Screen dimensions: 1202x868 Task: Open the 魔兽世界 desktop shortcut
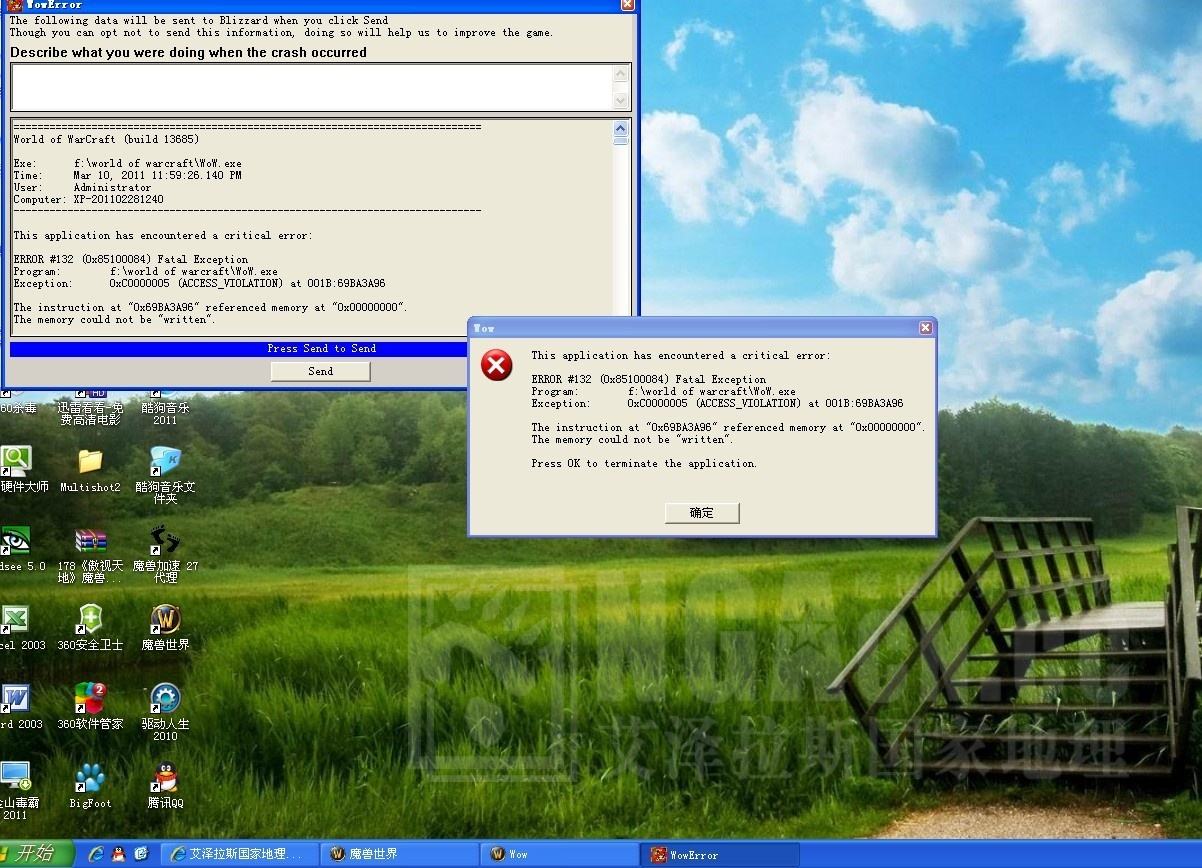coord(165,628)
